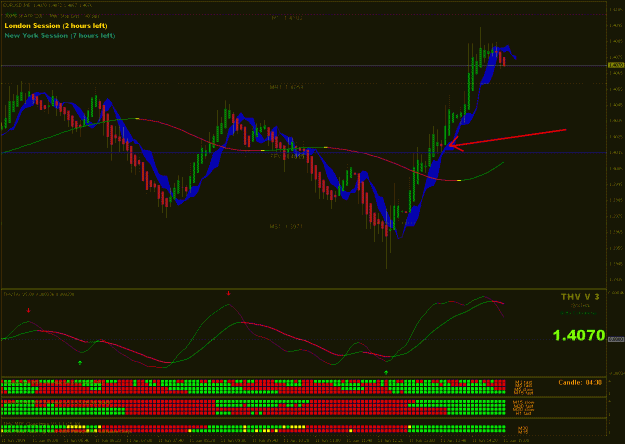The image size is (625, 444).
Task: Click the highlighted current price tag on price scale
Action: pyautogui.click(x=616, y=65)
